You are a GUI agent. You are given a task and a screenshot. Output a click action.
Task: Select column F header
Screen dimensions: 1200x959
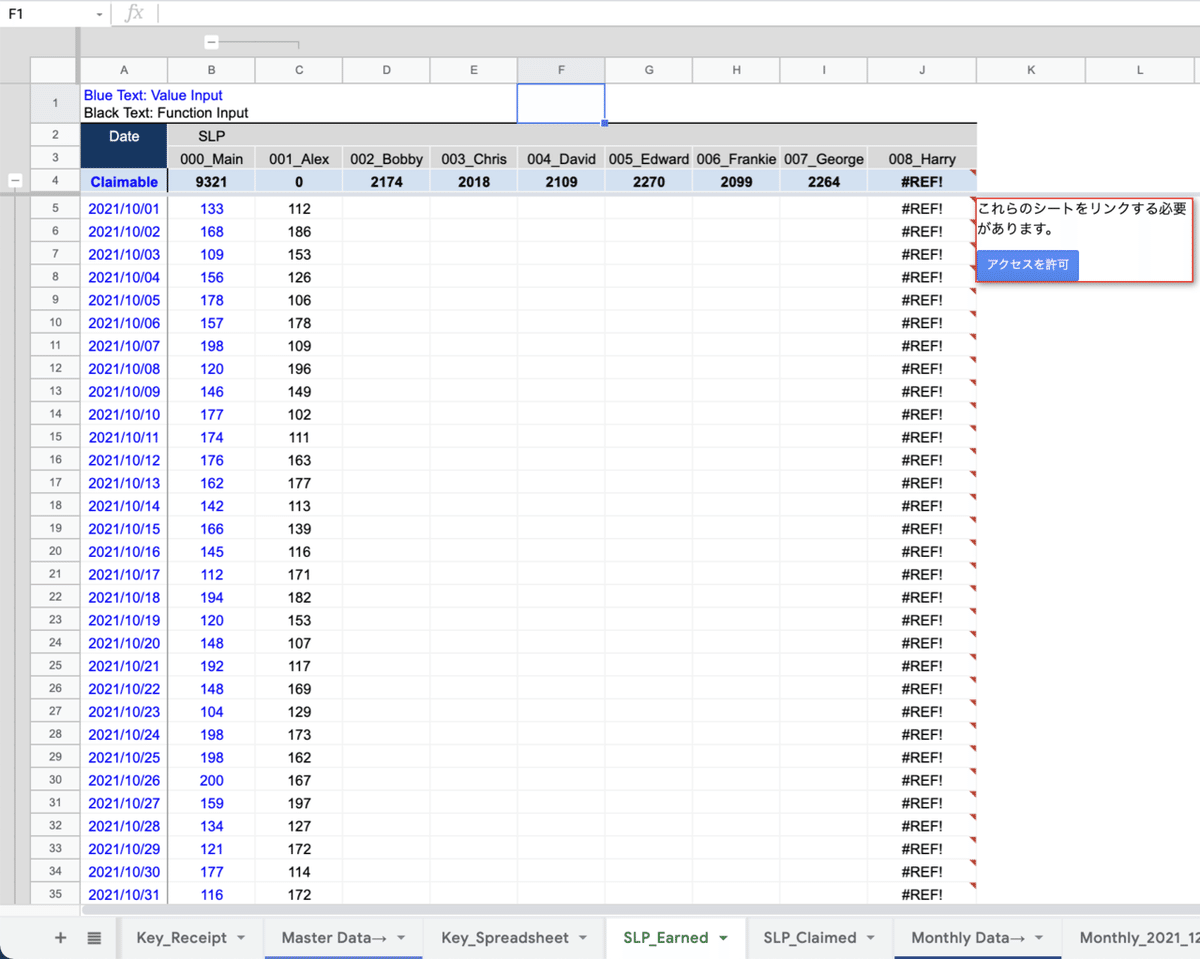point(561,70)
